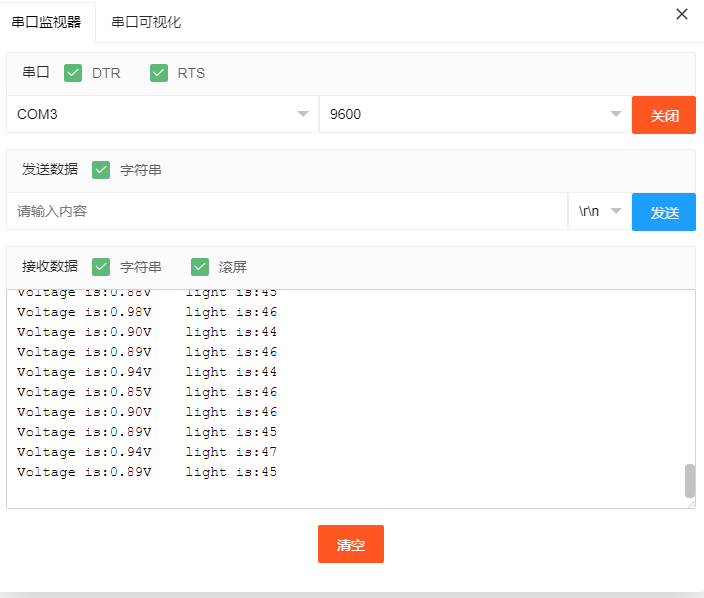Viewport: 704px width, 598px height.
Task: Disable the 滚屏 auto-scroll checkbox
Action: point(200,267)
